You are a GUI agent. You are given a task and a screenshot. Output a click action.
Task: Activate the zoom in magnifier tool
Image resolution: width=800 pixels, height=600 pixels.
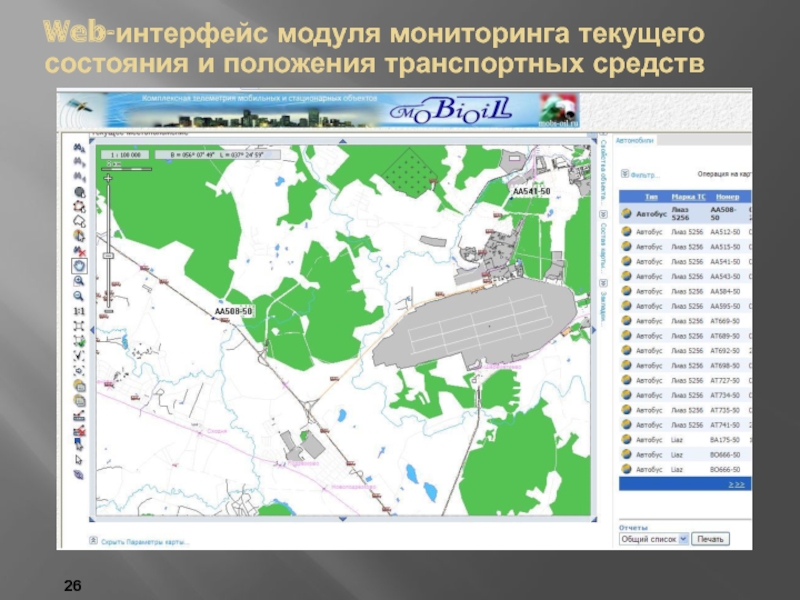[x=79, y=281]
